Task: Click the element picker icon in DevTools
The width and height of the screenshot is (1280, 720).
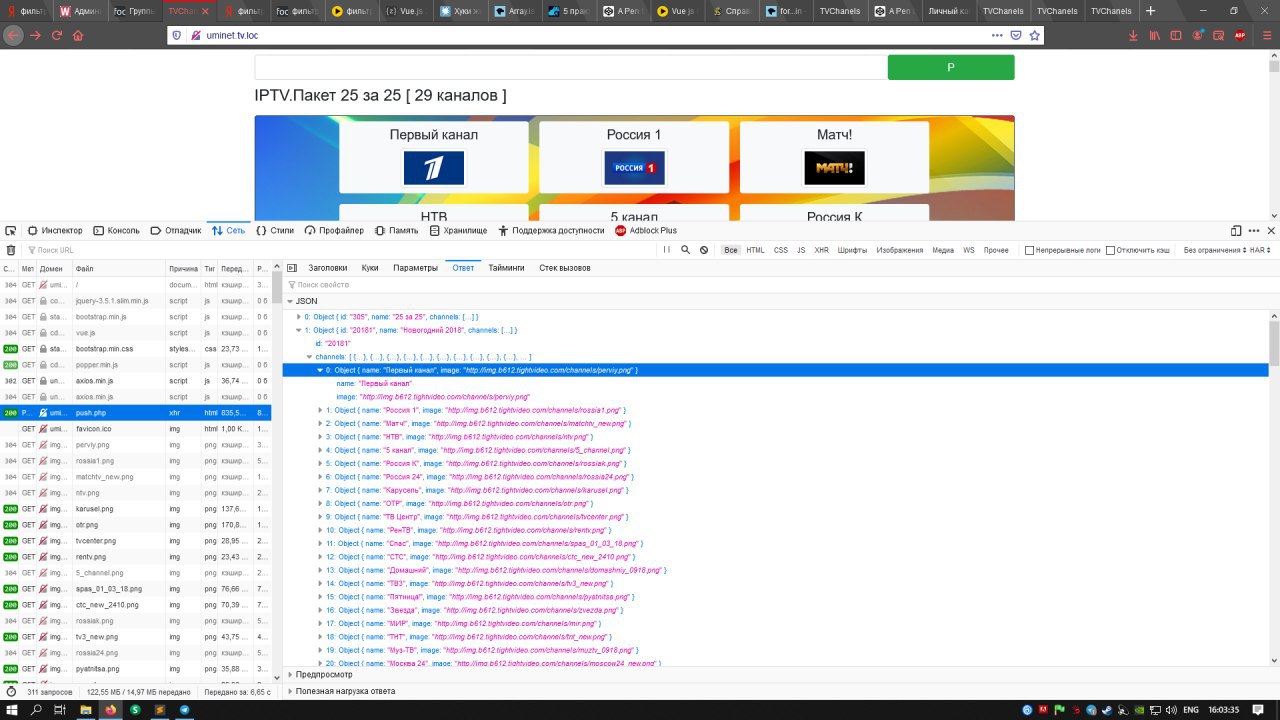Action: [10, 230]
